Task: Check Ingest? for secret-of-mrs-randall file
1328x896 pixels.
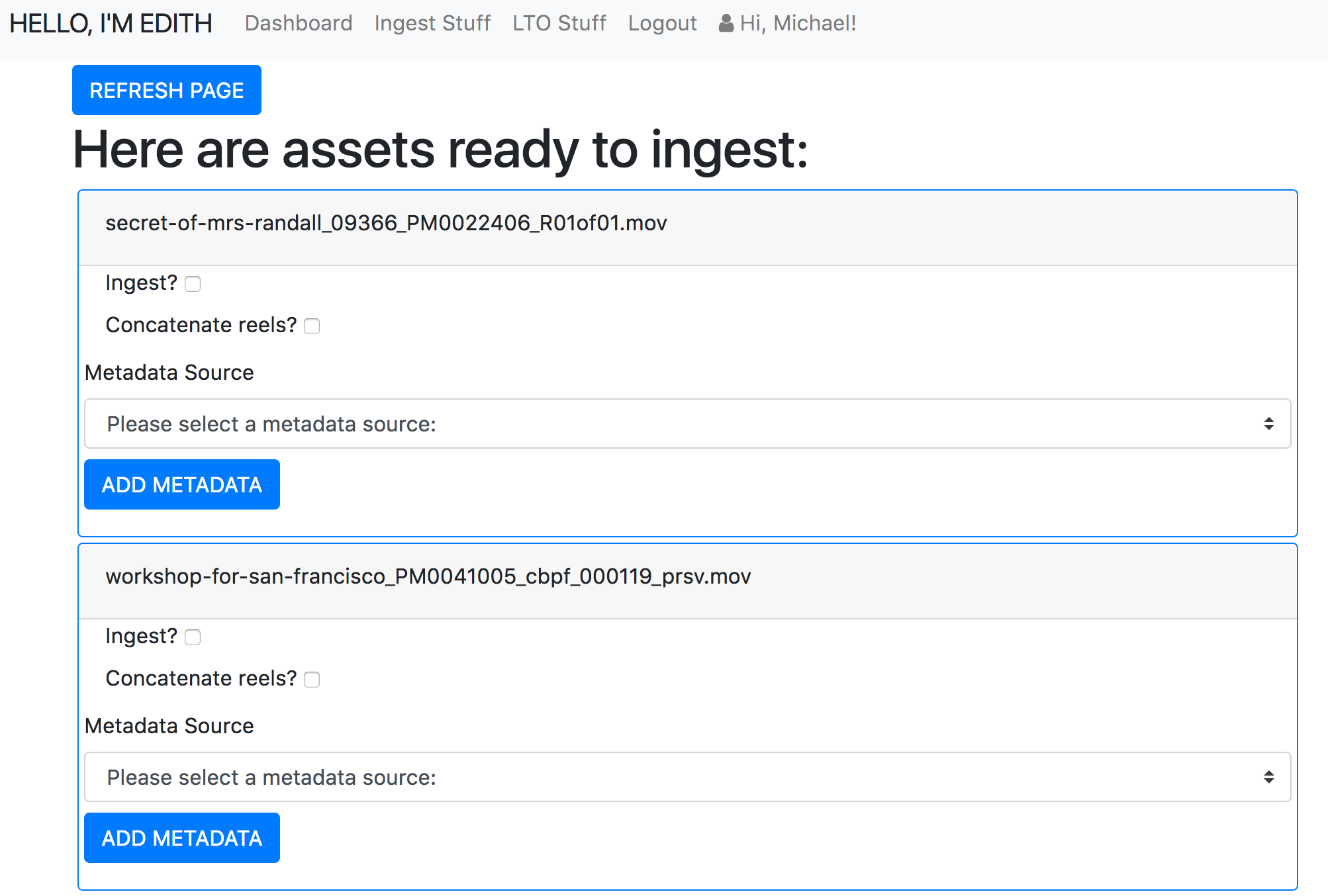Action: [x=193, y=284]
